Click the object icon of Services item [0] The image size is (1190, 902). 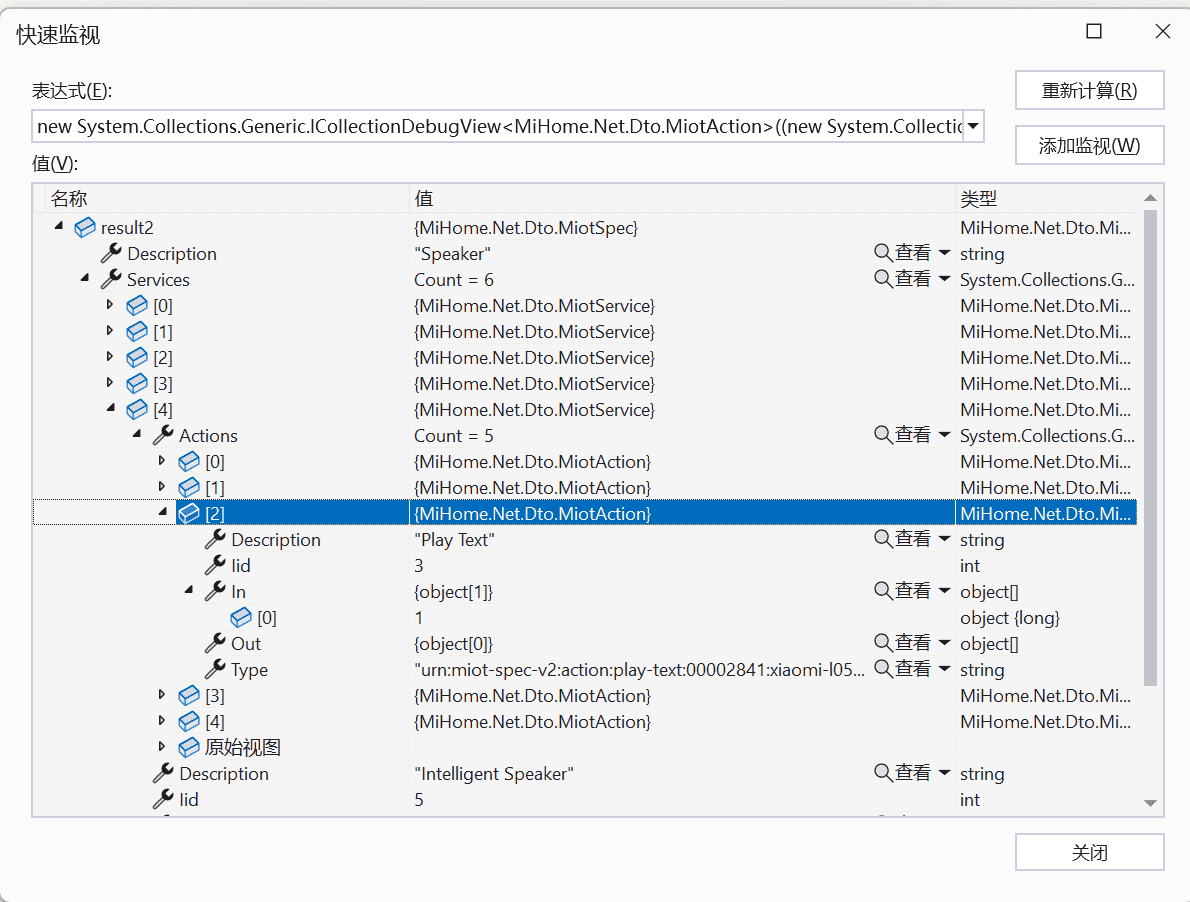click(136, 305)
